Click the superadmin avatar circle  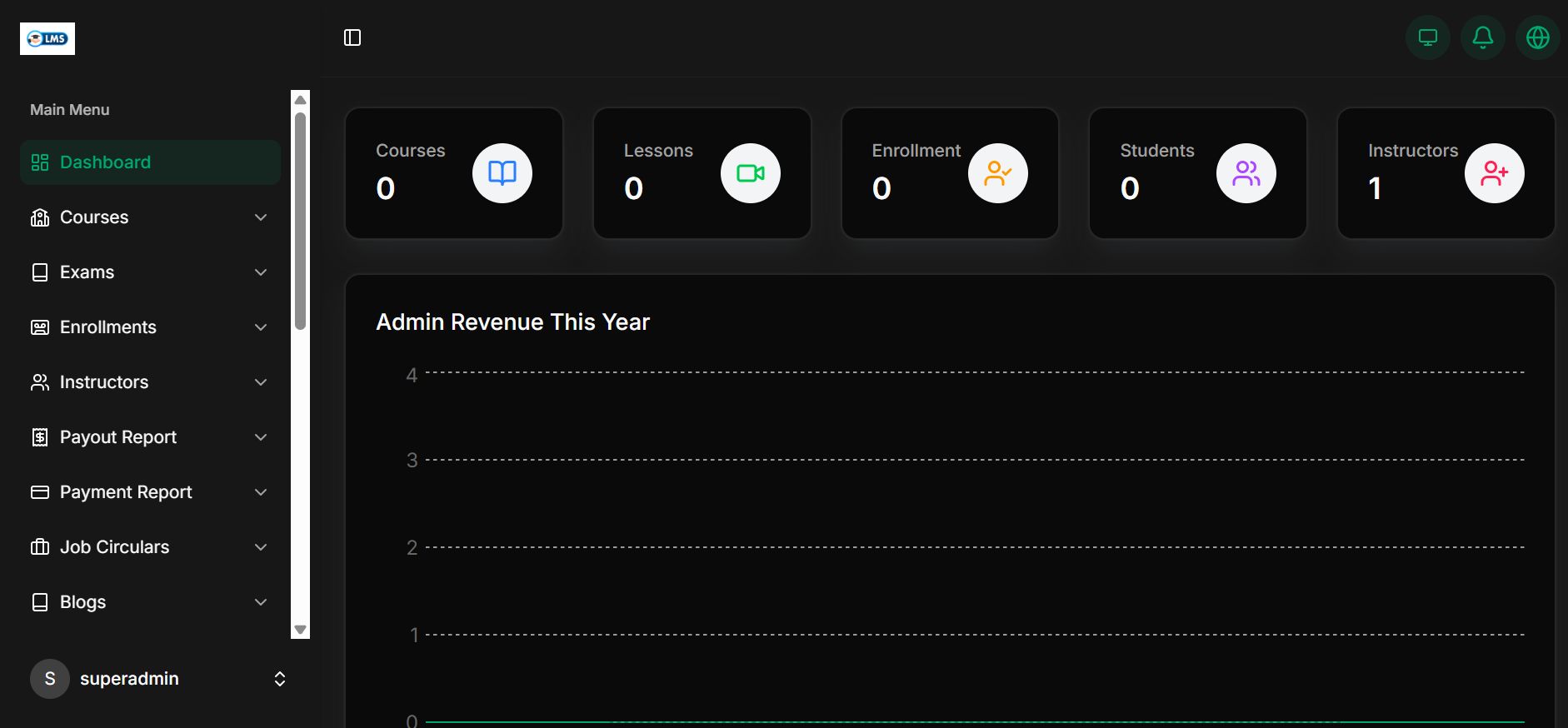coord(50,679)
